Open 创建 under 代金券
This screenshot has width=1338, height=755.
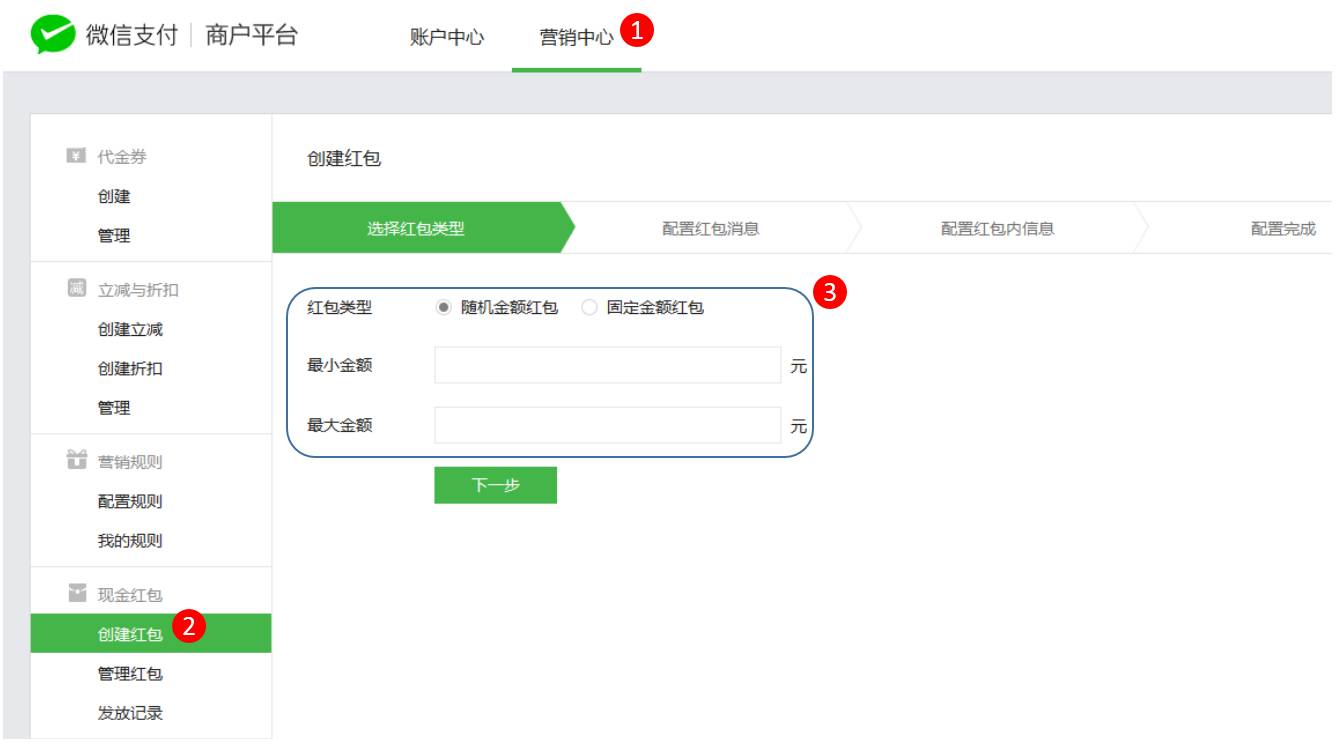pos(114,196)
